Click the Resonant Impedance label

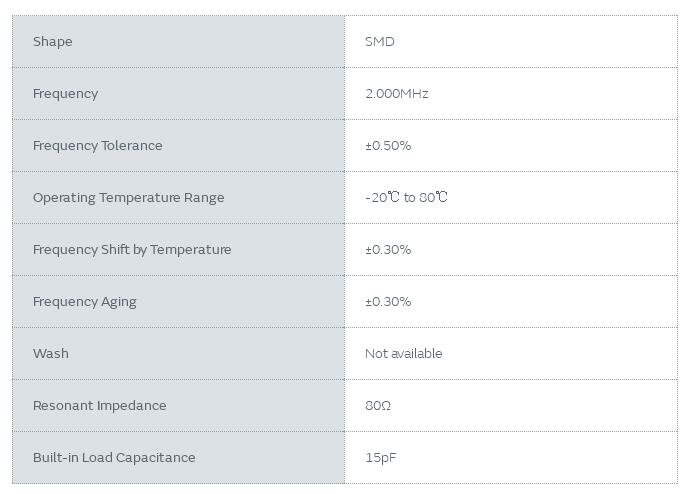[99, 405]
